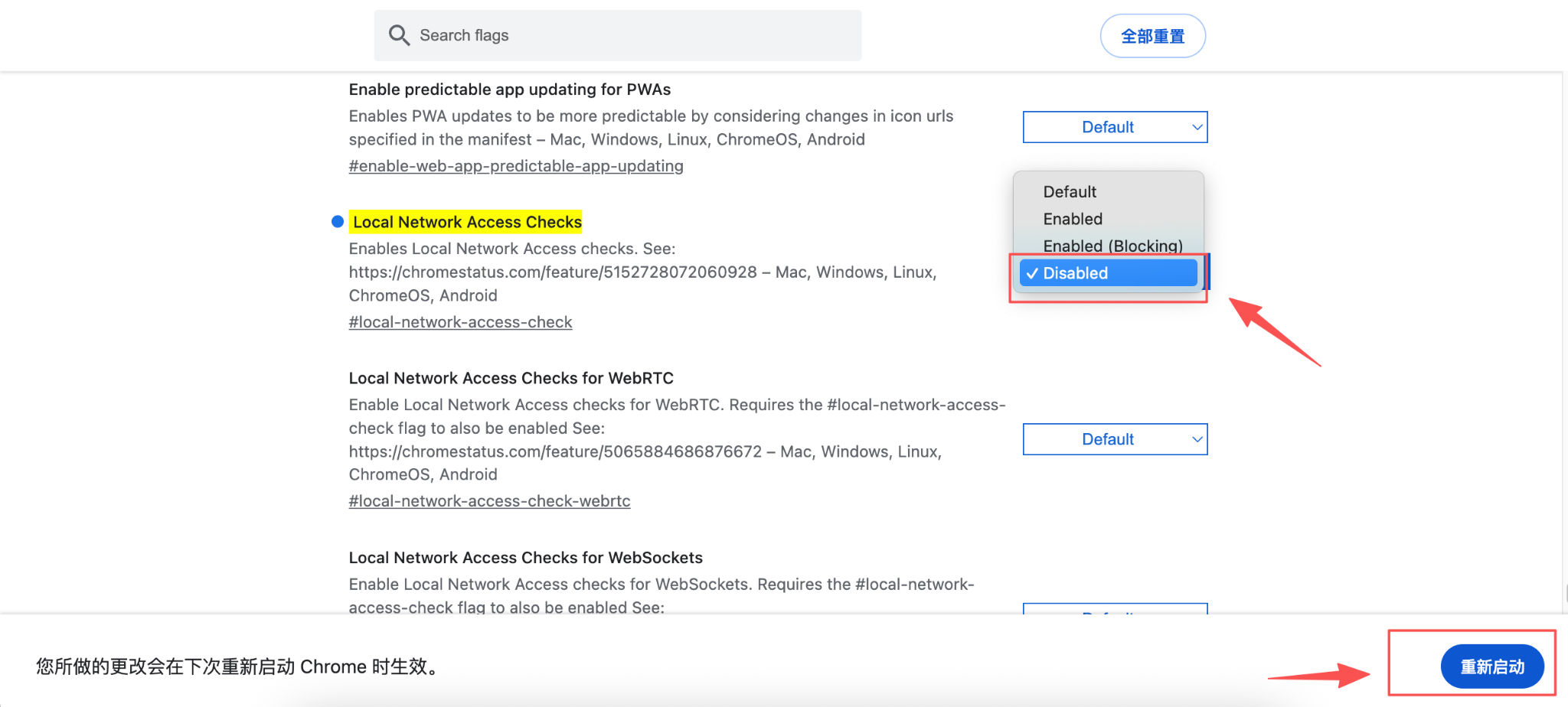Viewport: 1568px width, 707px height.
Task: Select the Enabled (Blocking) option
Action: point(1112,246)
